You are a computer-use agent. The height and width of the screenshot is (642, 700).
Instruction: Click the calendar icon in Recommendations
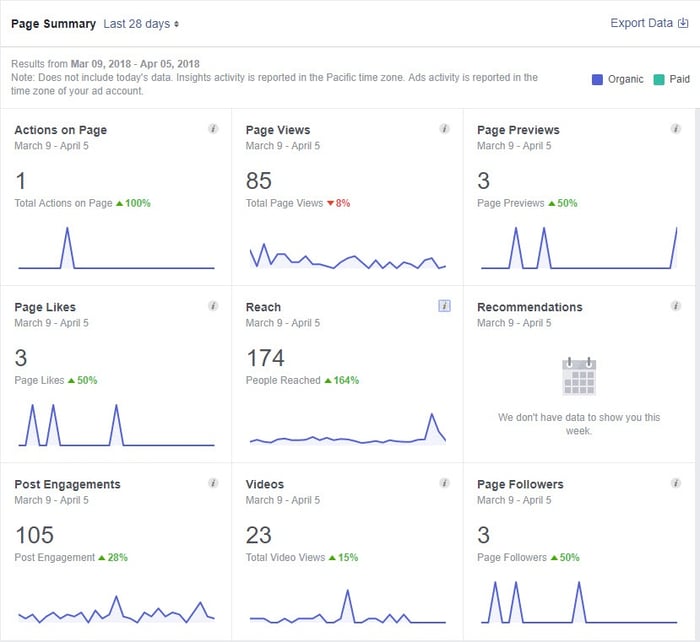click(x=579, y=376)
